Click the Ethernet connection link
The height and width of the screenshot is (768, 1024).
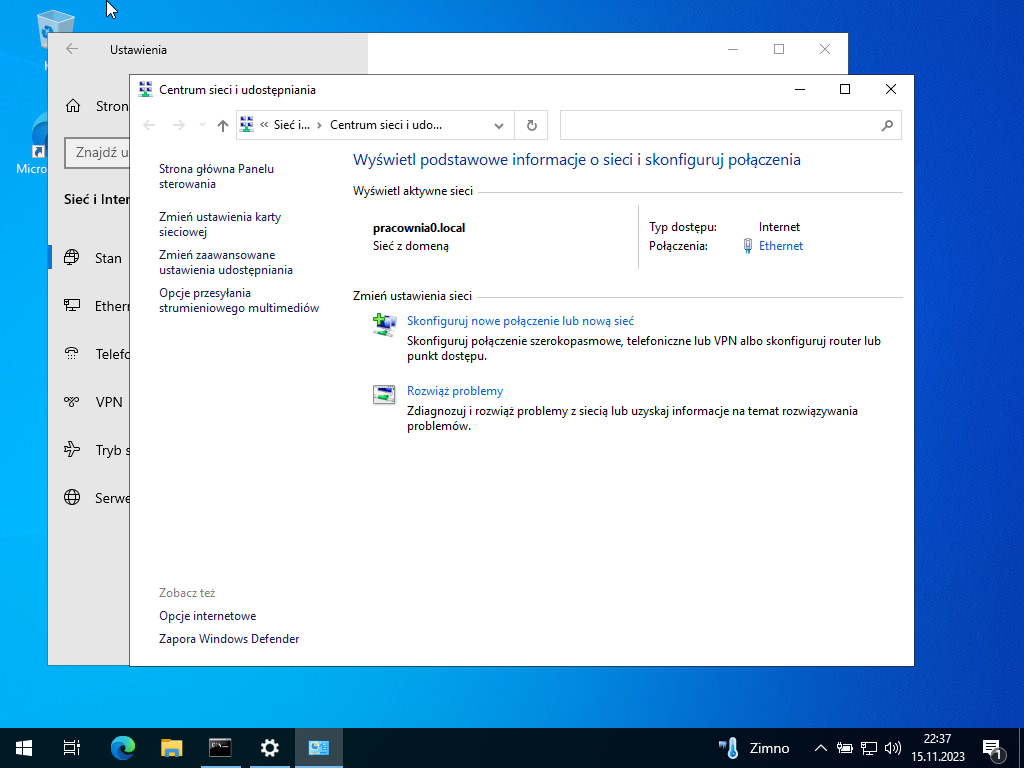point(780,246)
